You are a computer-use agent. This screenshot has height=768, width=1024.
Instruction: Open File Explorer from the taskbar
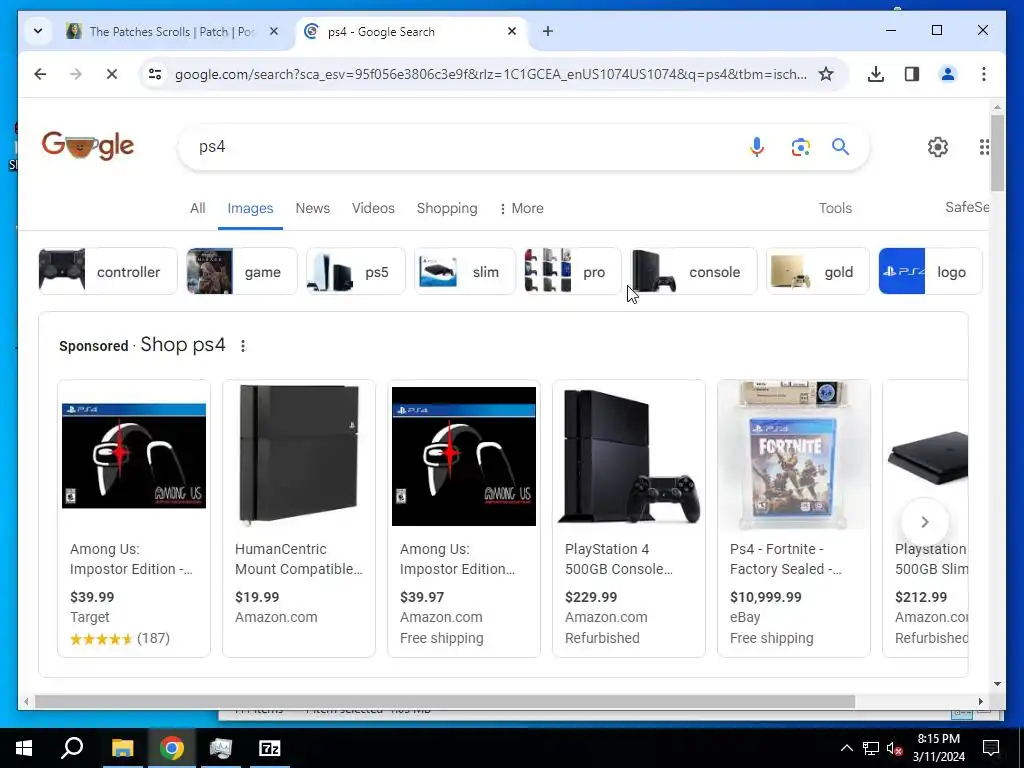point(122,748)
